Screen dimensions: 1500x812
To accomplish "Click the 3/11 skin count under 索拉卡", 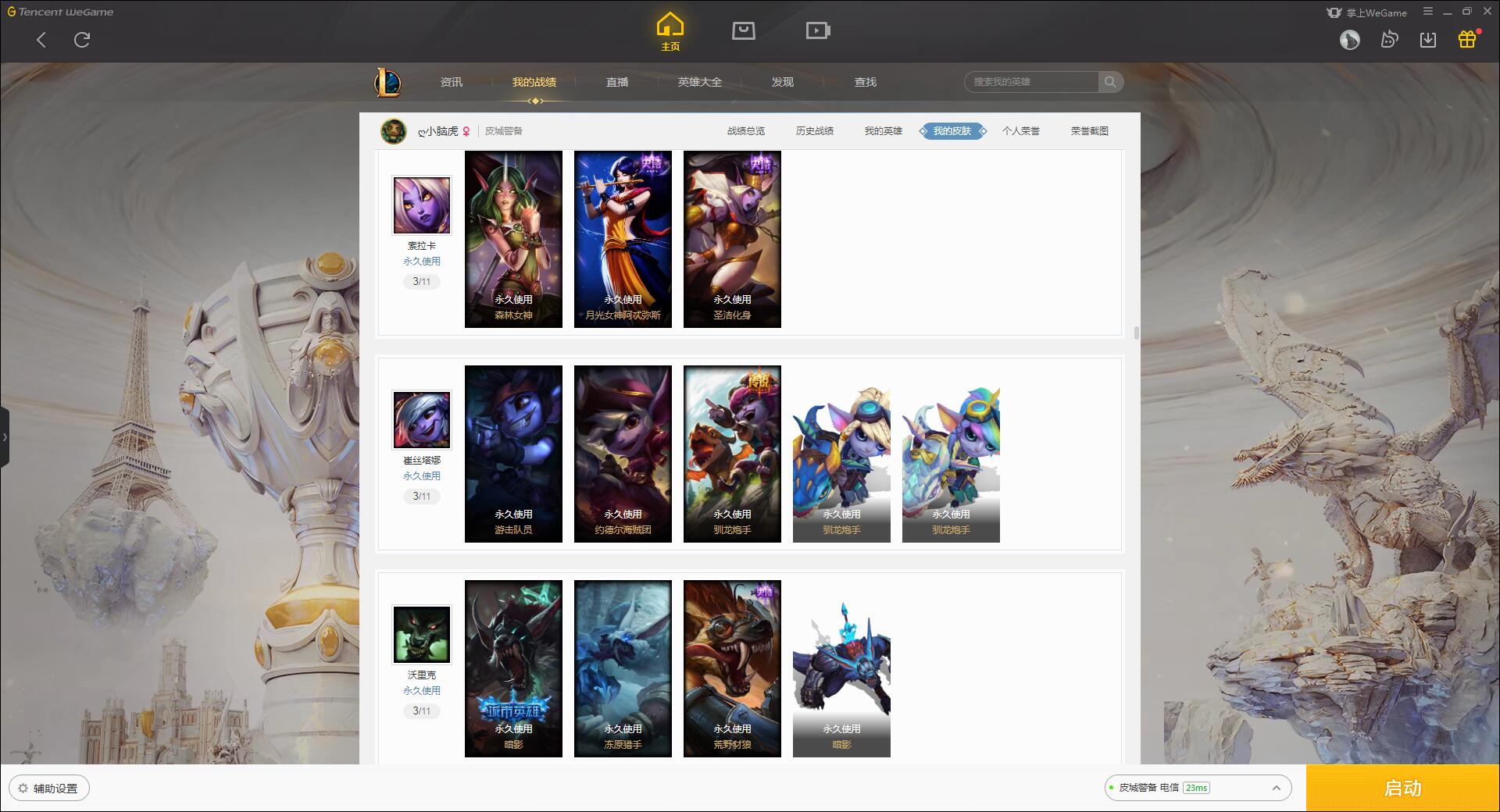I will [x=422, y=282].
